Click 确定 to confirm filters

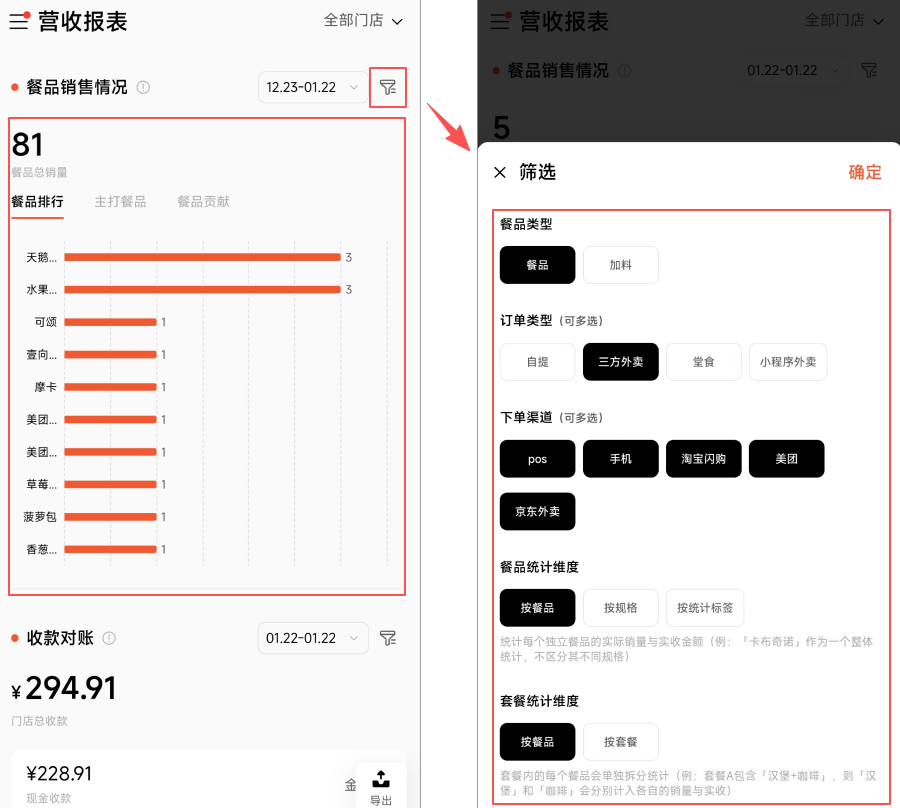(865, 172)
